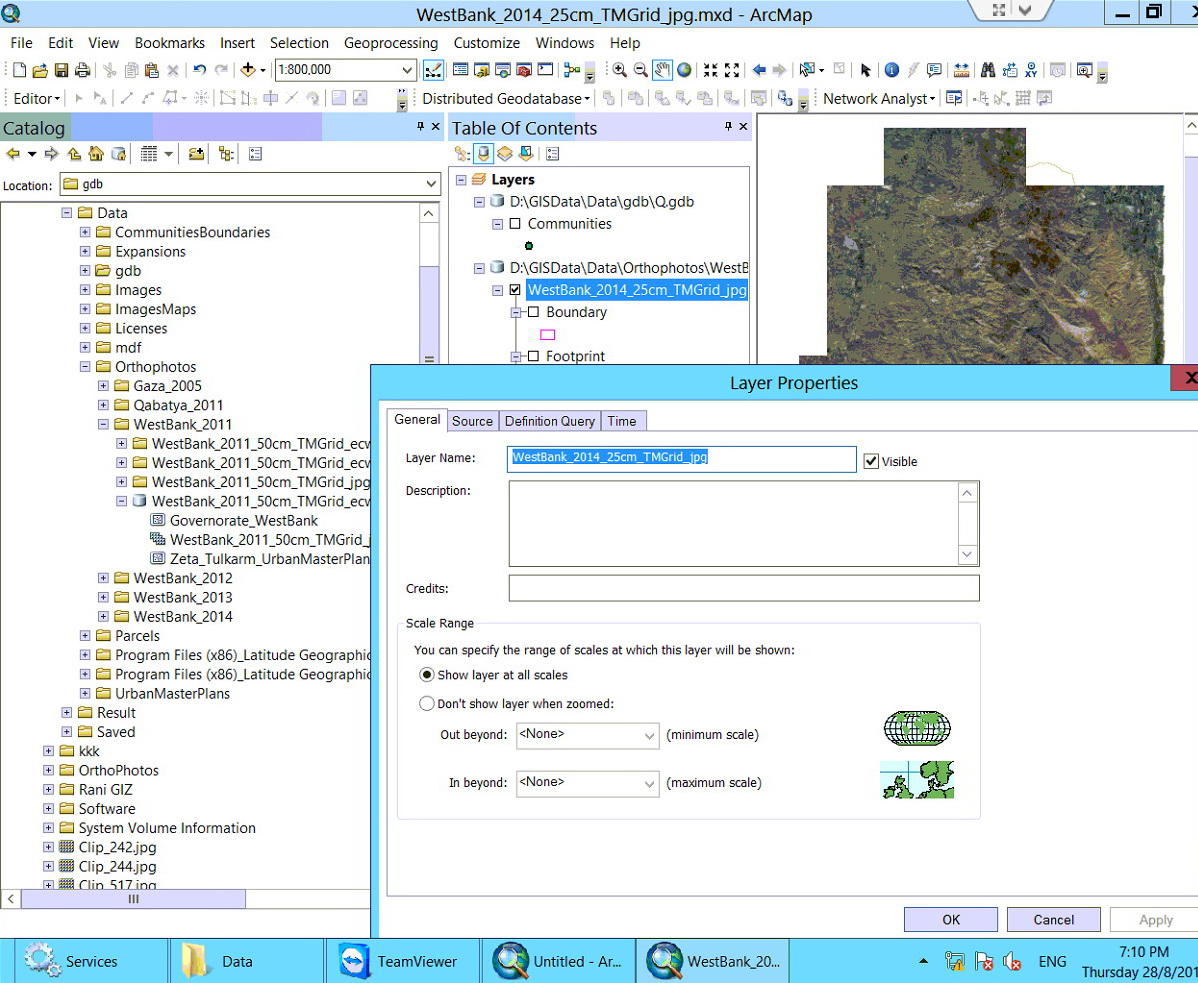Go to home folder in Catalog
Screen dimensions: 1198x983
(96, 154)
